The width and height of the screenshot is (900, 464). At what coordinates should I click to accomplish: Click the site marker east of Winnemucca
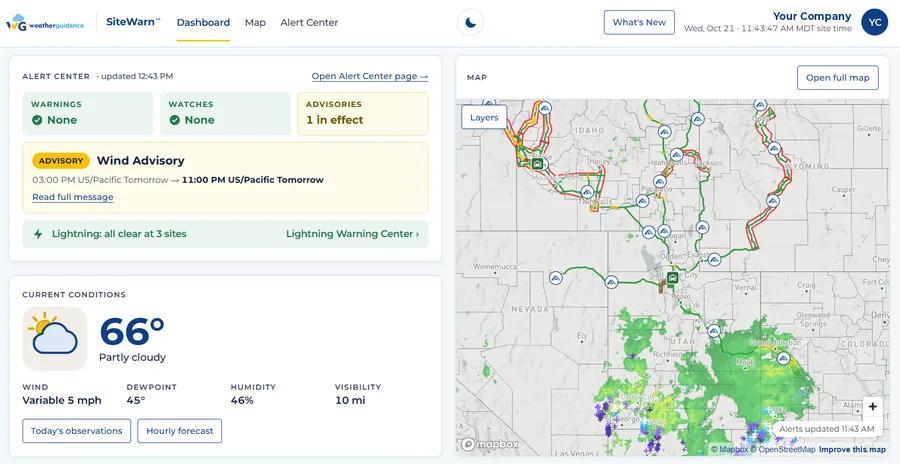point(554,278)
